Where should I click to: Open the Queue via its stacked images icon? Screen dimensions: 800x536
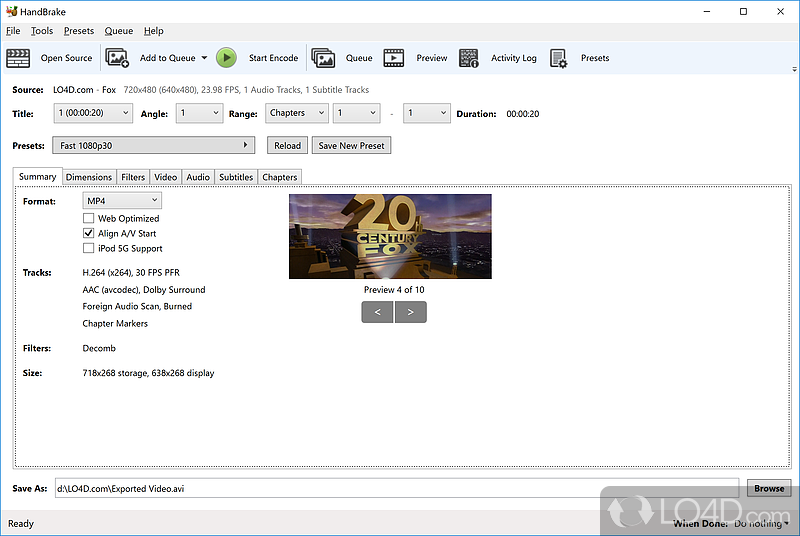point(323,58)
